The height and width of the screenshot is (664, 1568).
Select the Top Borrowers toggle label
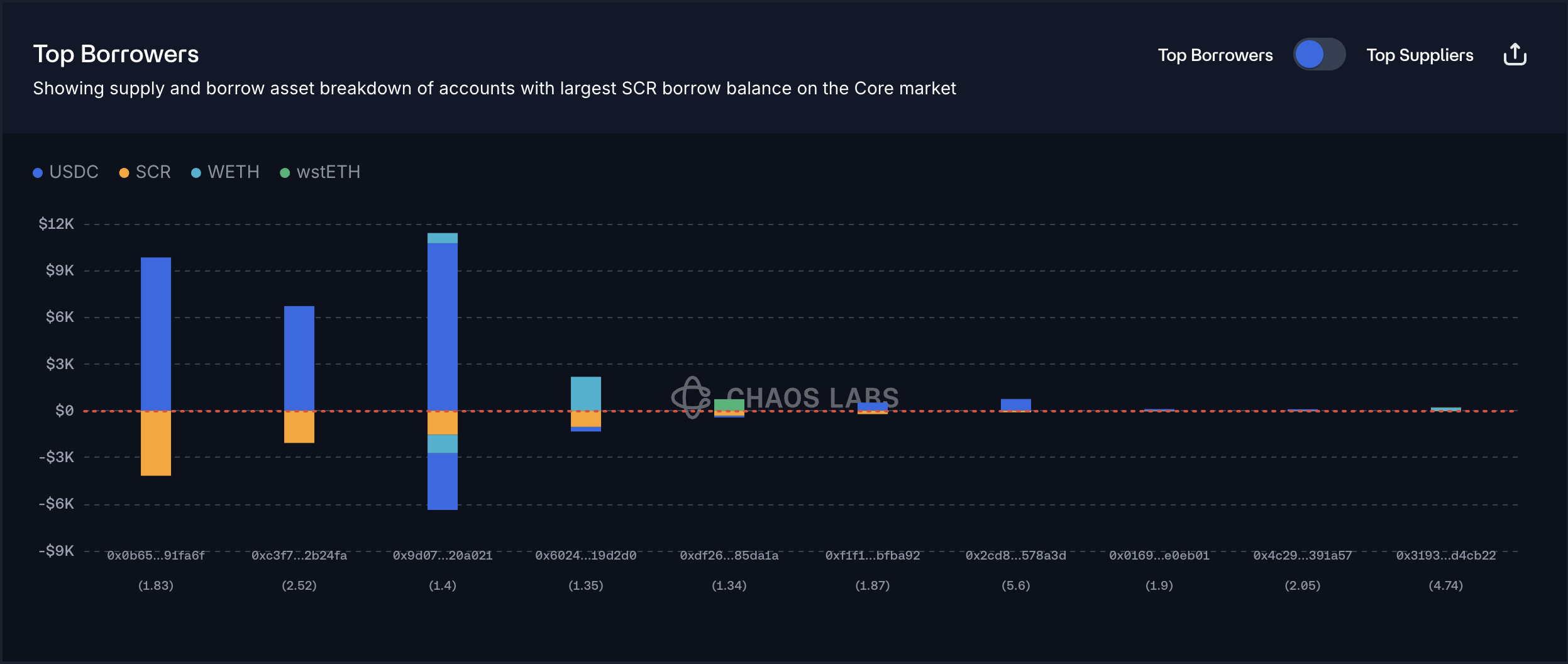[x=1215, y=55]
